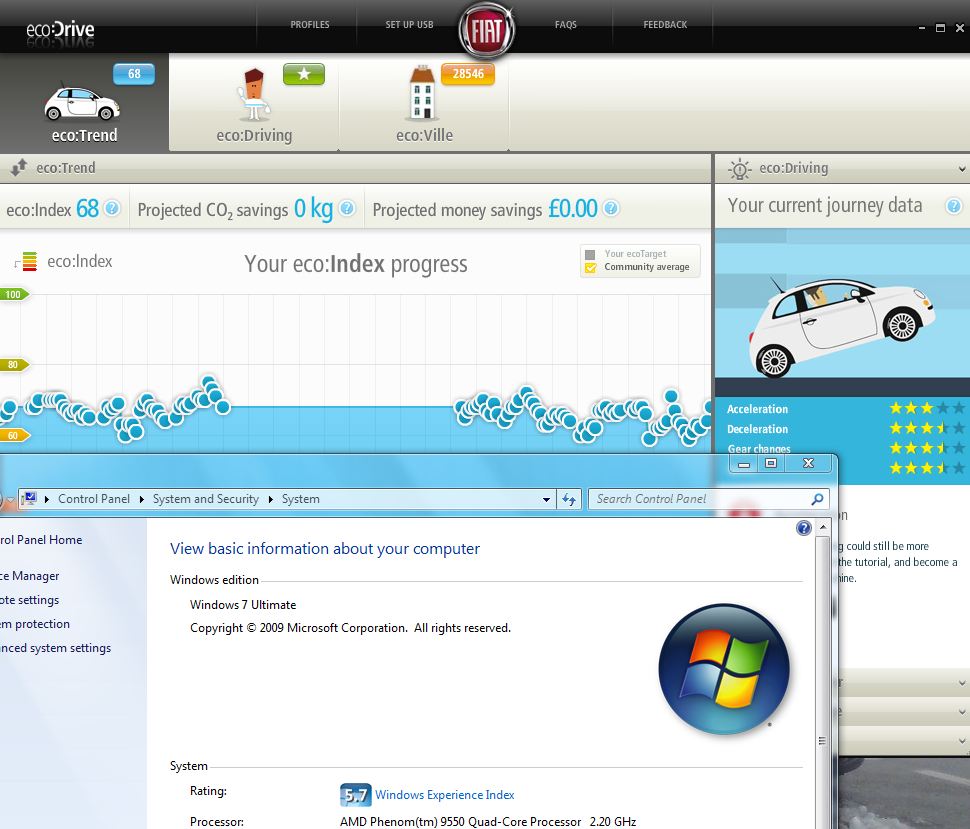This screenshot has width=970, height=829.
Task: Open the FEEDBACK menu
Action: pyautogui.click(x=665, y=25)
